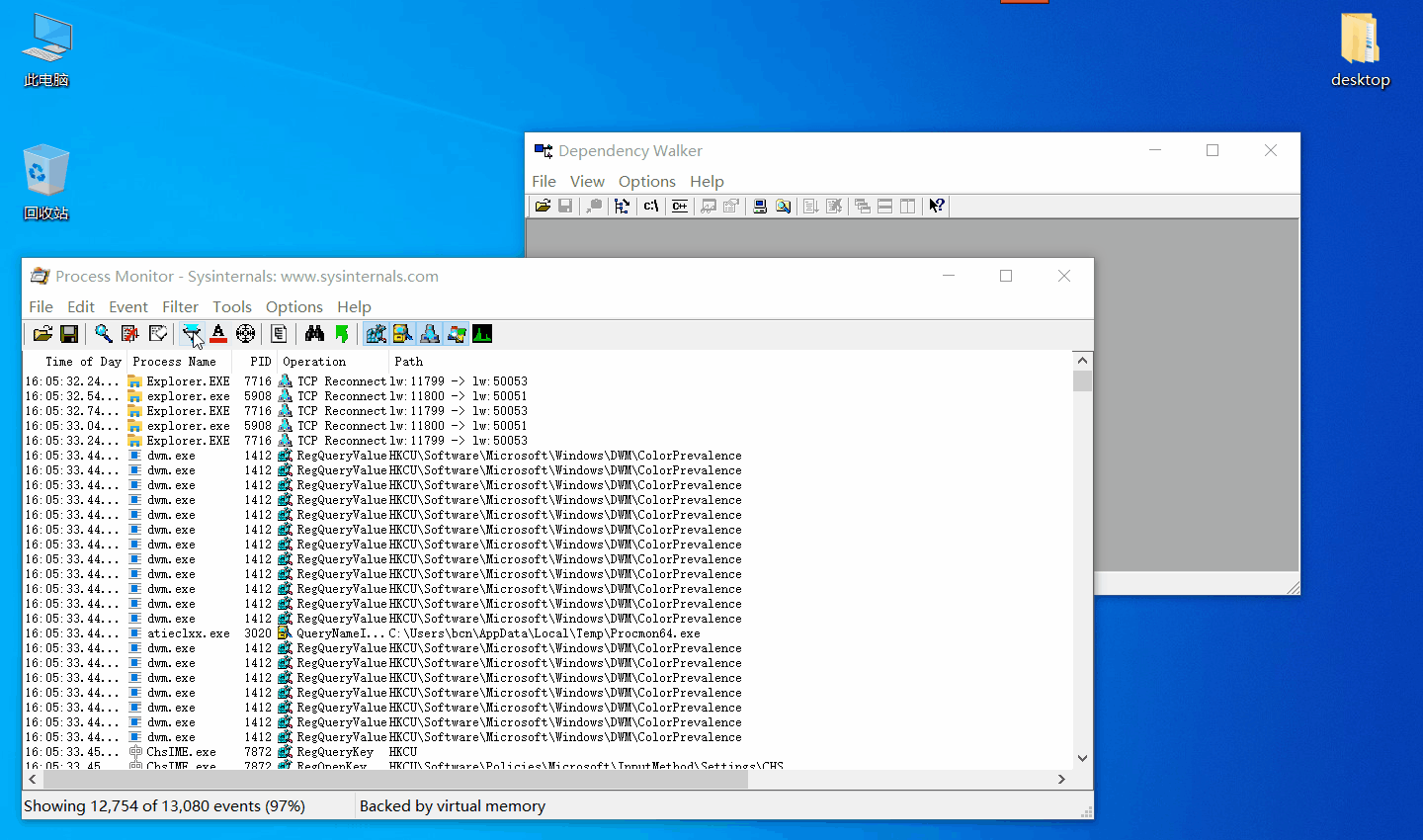Click the Properties icon in Dependency Walker

[x=731, y=207]
